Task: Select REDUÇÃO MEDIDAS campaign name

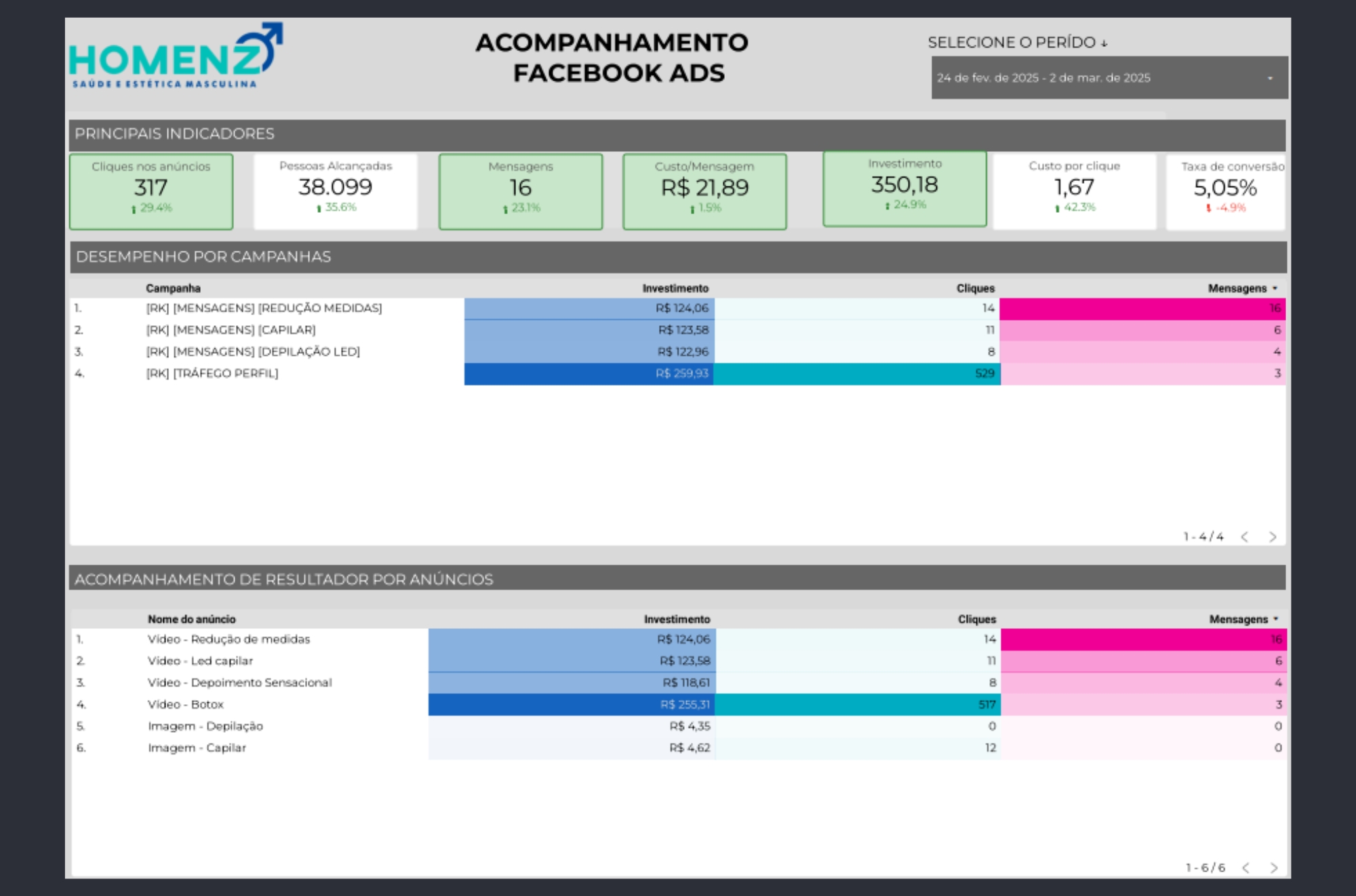Action: (x=264, y=308)
